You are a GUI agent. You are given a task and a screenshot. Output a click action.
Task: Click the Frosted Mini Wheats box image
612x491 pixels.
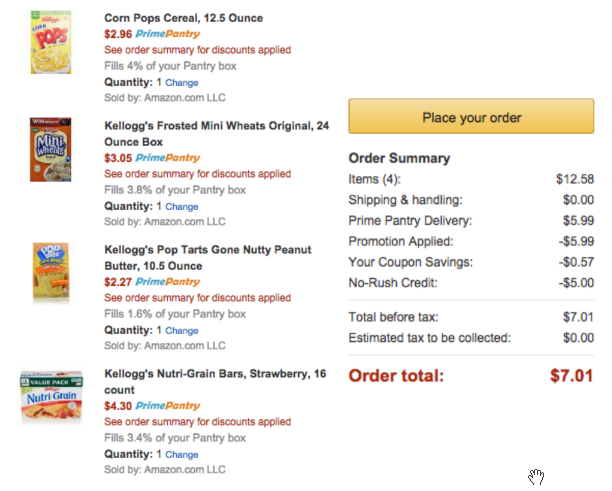[50, 149]
